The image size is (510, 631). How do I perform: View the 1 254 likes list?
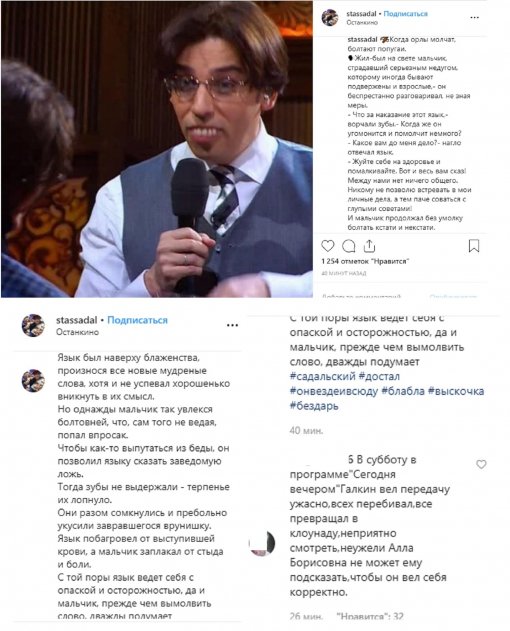365,262
